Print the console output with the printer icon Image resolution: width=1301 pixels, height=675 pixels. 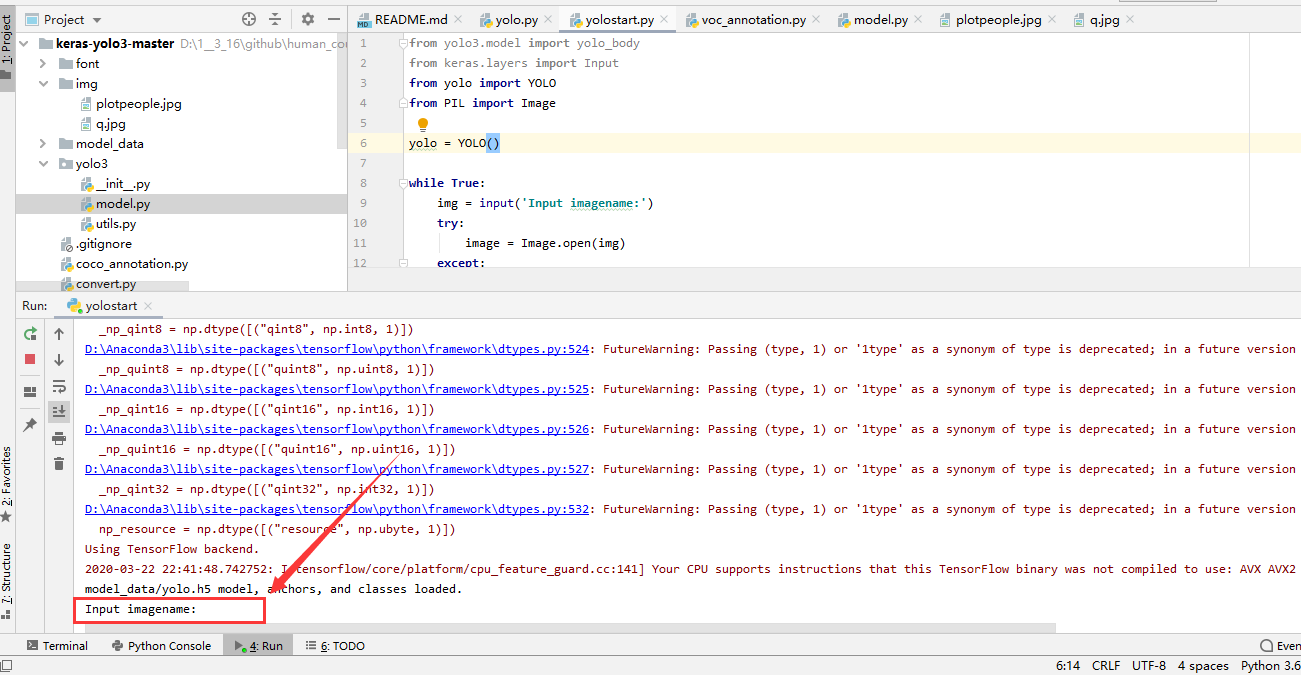(x=59, y=438)
